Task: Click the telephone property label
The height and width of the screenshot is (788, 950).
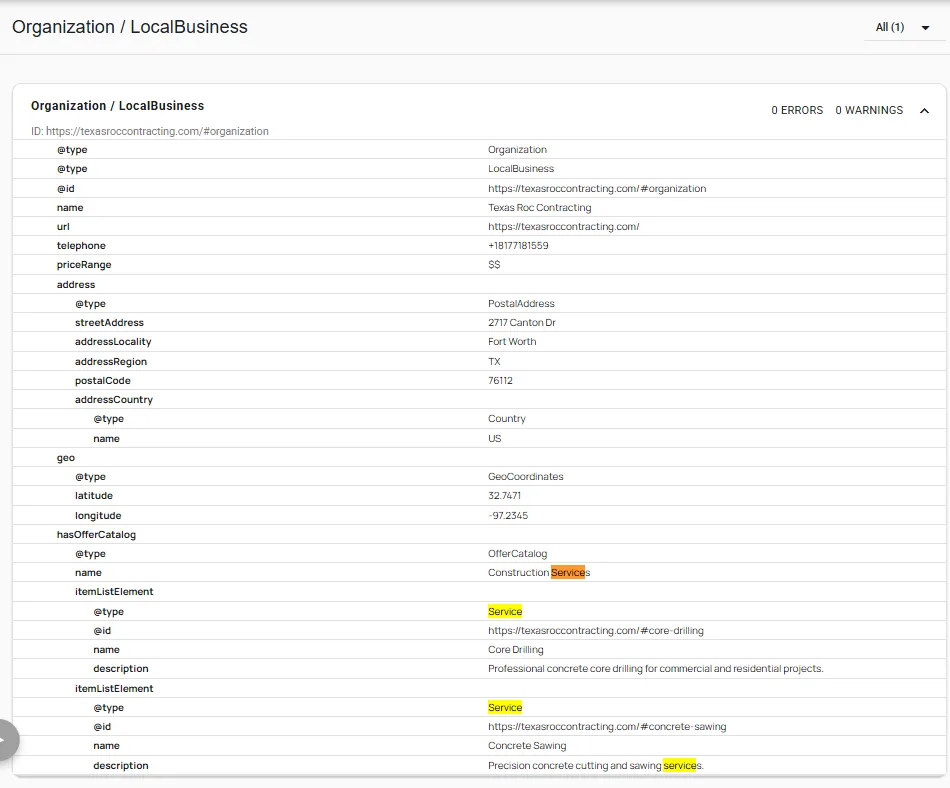Action: (x=81, y=246)
